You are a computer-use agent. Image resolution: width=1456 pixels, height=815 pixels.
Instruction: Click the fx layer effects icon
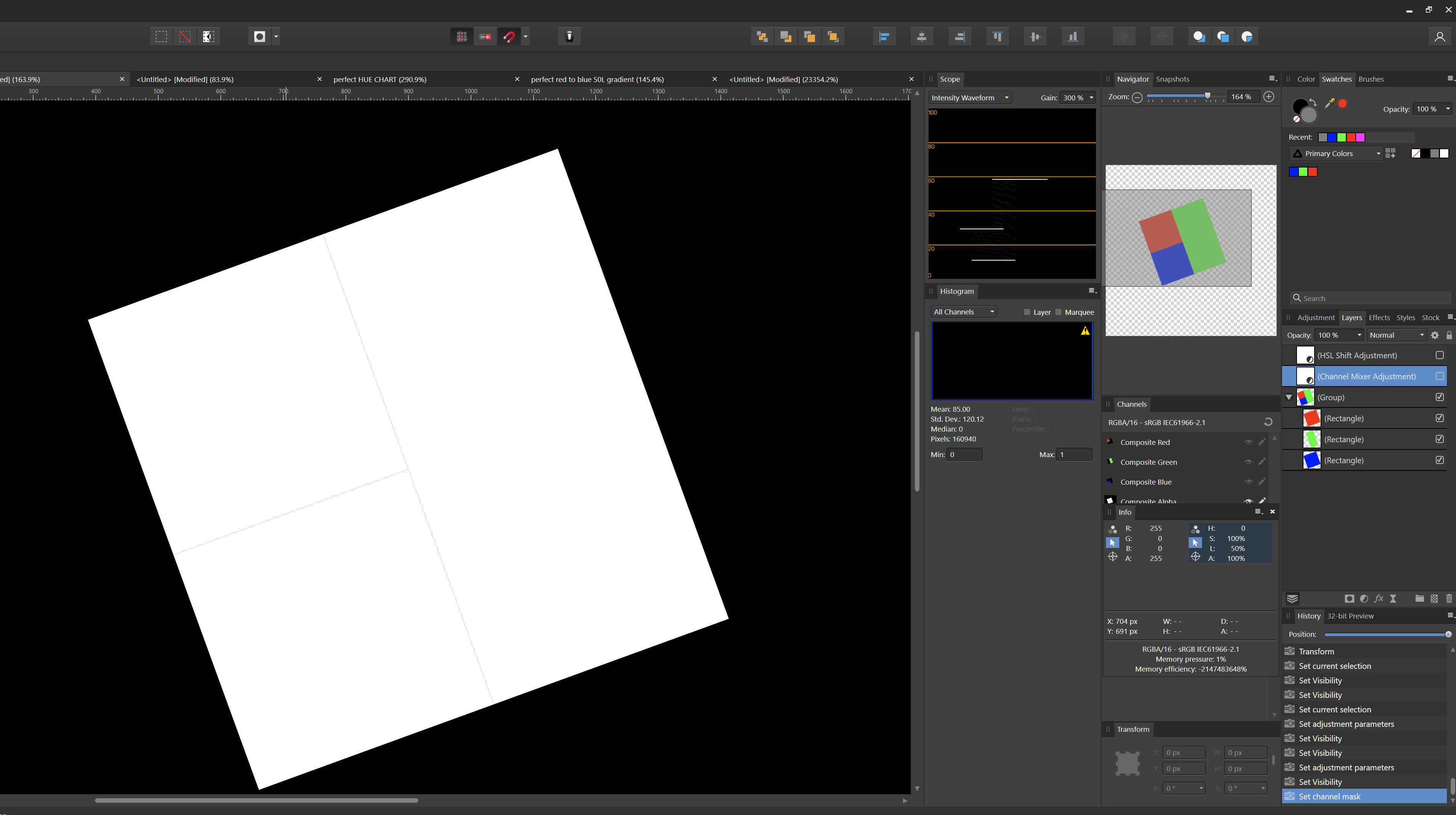pos(1379,598)
